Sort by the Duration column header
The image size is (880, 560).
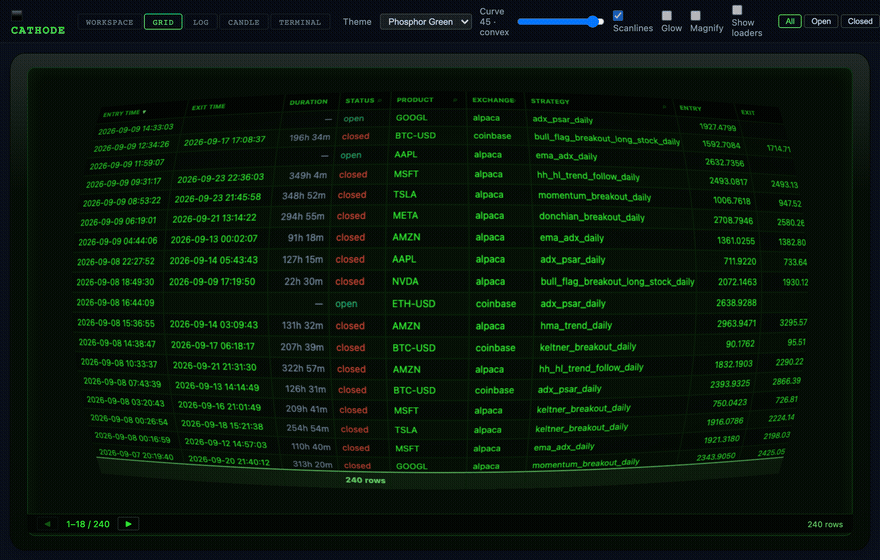[308, 102]
